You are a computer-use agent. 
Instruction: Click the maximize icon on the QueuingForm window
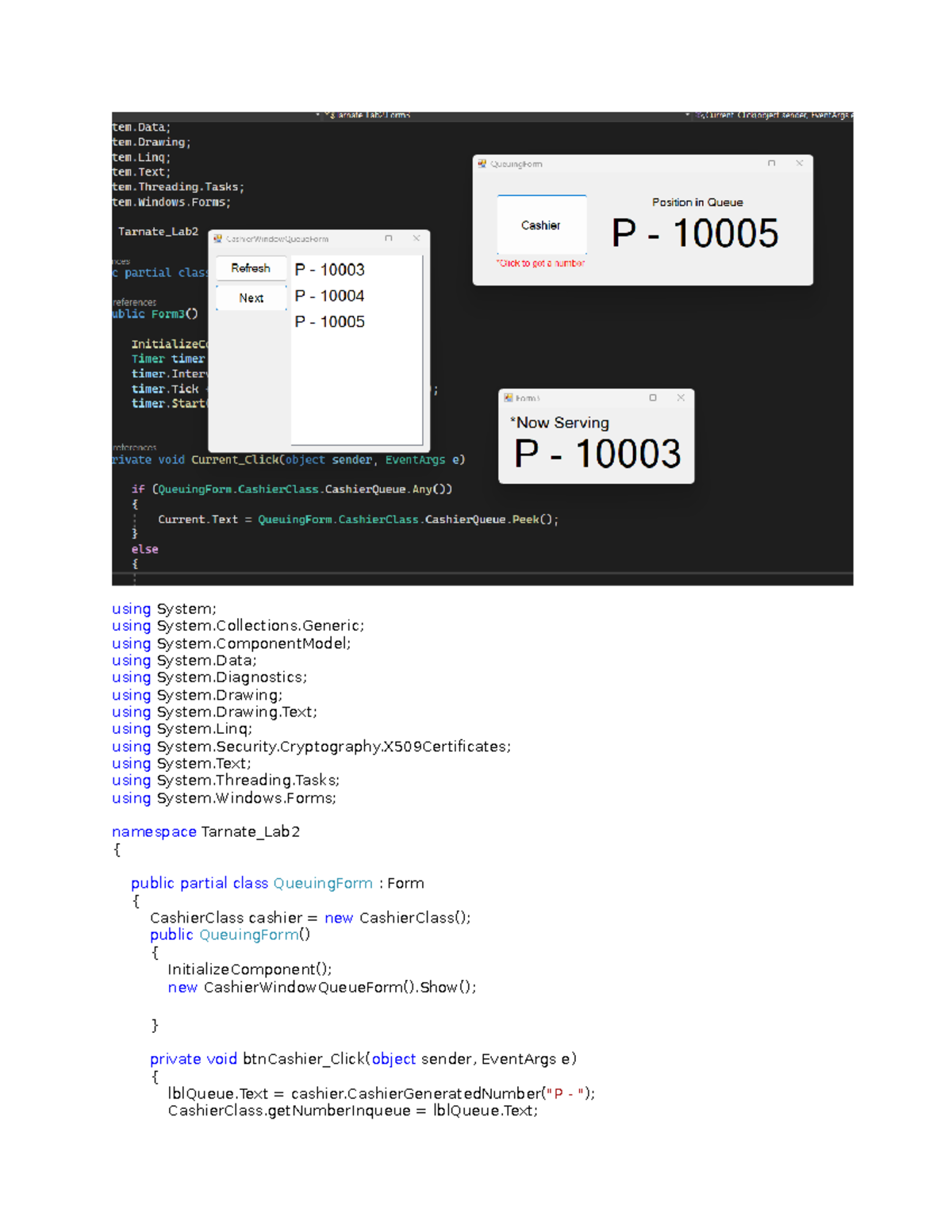(x=771, y=163)
